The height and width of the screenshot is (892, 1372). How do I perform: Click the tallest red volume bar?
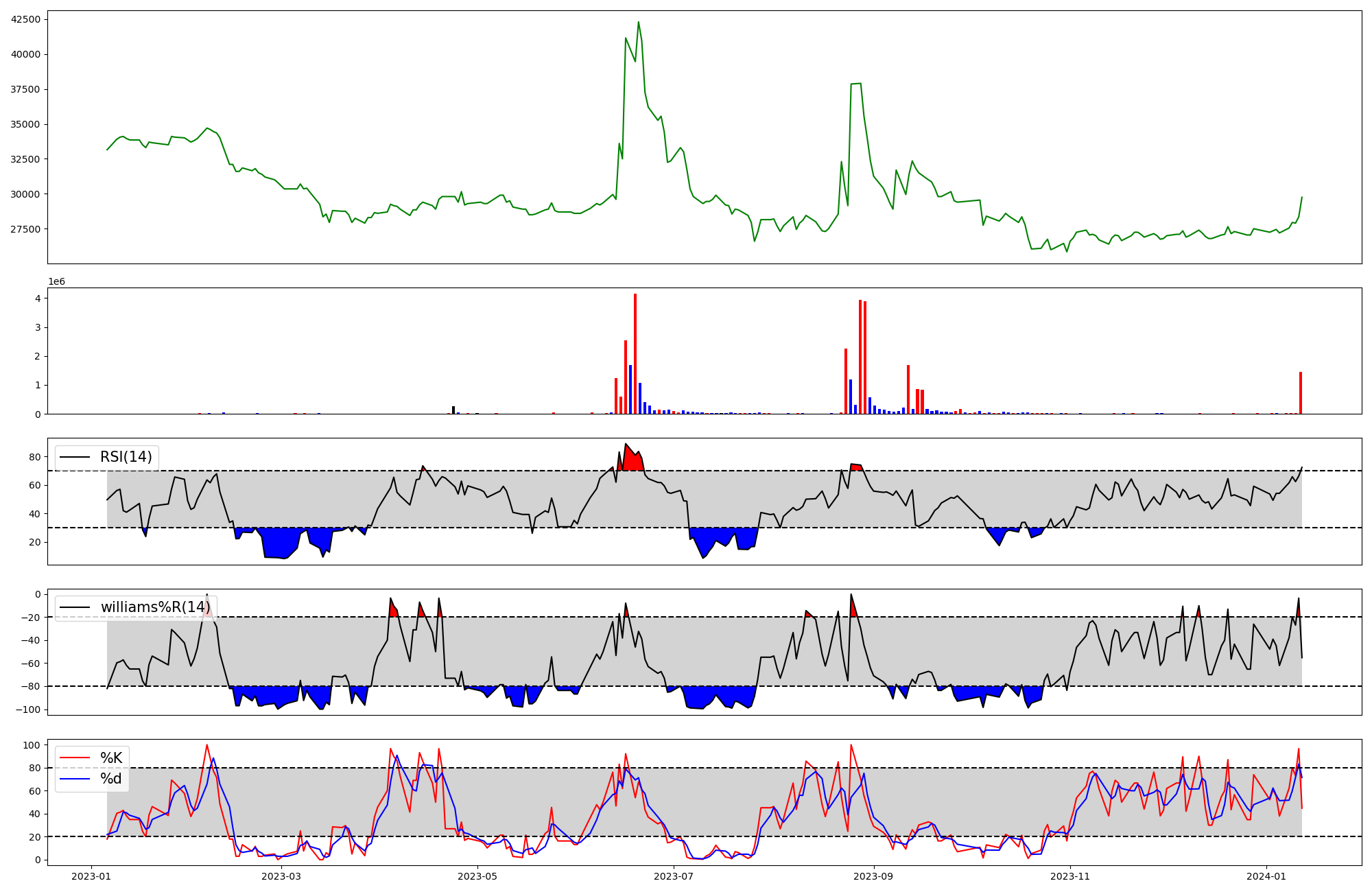(x=635, y=353)
